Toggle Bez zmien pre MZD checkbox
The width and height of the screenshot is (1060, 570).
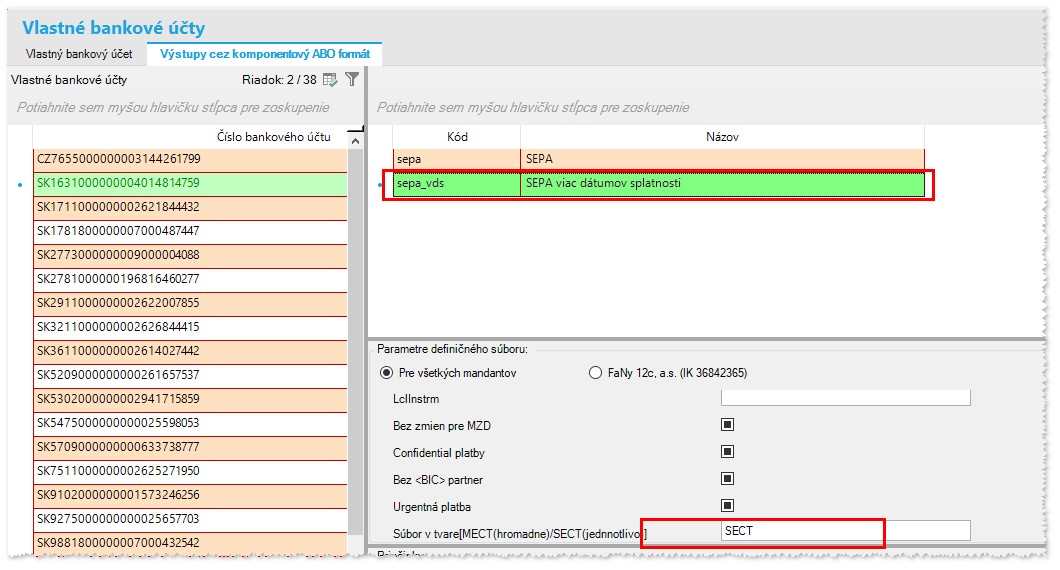pos(727,425)
